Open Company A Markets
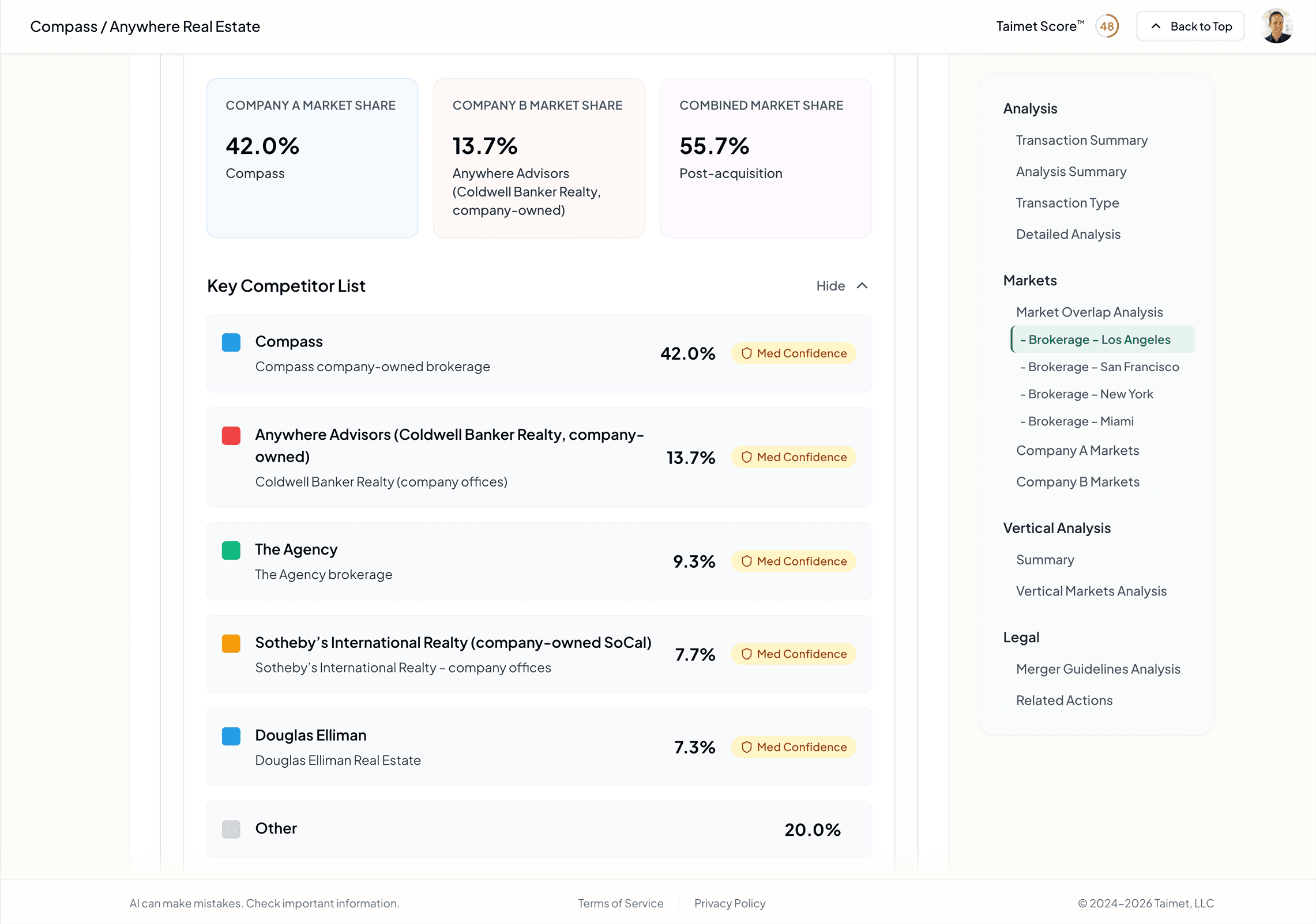 tap(1077, 451)
